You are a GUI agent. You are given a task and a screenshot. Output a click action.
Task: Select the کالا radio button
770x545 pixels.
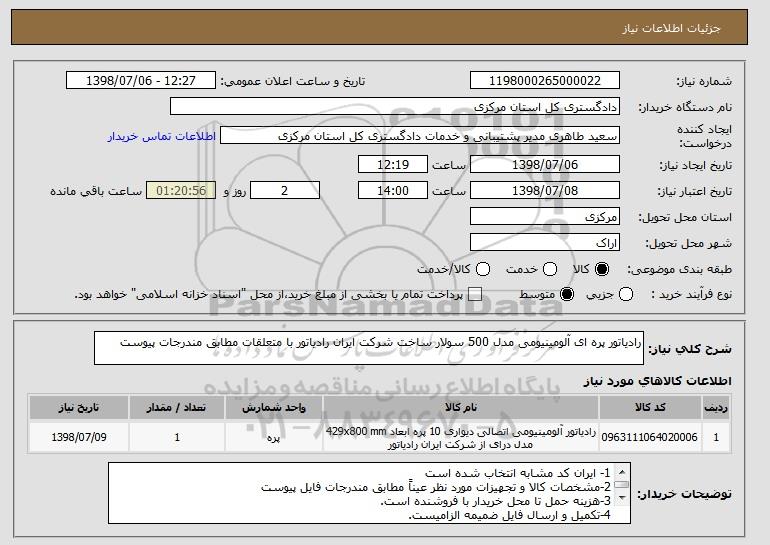[602, 269]
